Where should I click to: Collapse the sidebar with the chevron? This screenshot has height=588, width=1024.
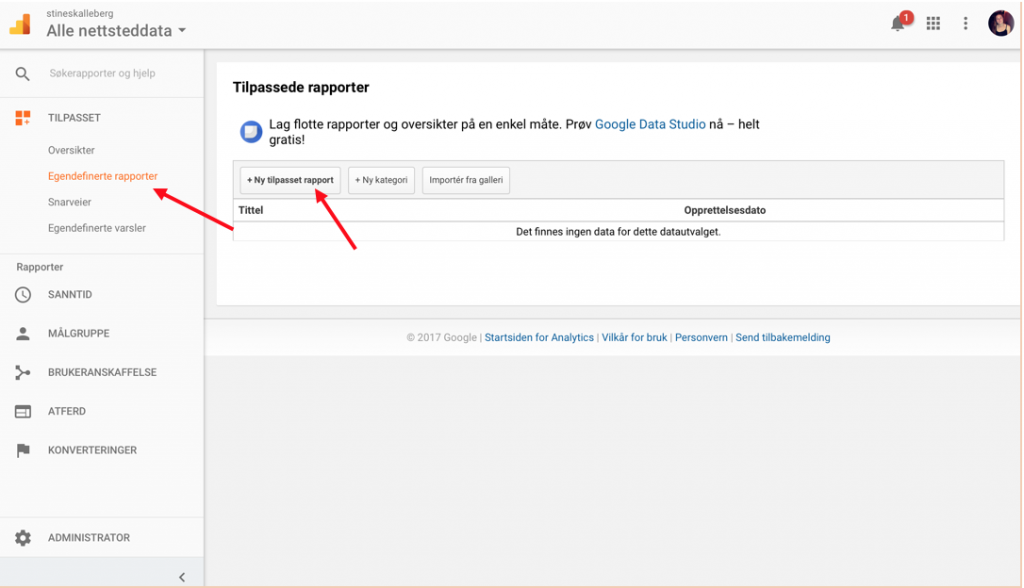(x=182, y=577)
